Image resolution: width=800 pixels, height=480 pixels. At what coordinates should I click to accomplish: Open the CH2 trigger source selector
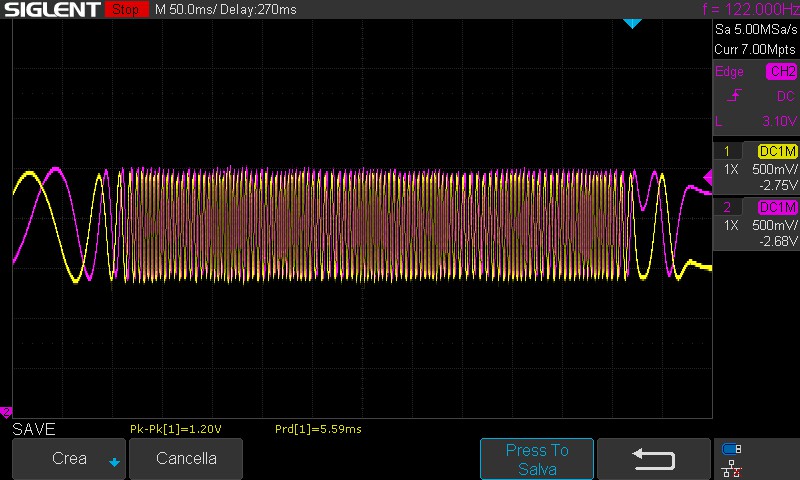(781, 72)
